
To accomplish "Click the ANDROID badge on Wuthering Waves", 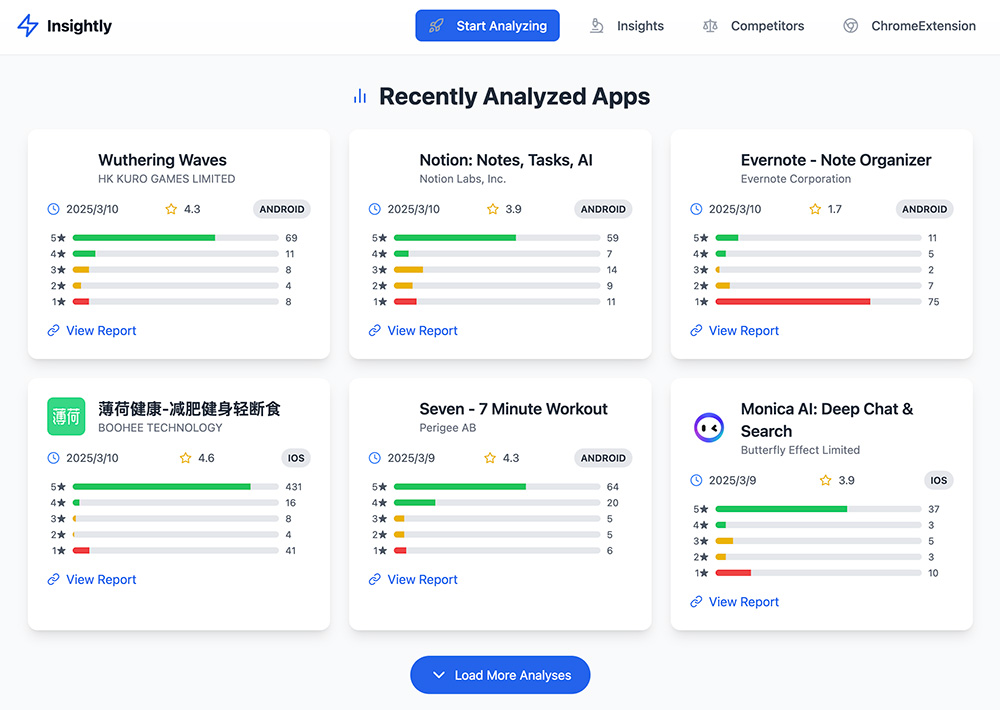I will [x=281, y=209].
